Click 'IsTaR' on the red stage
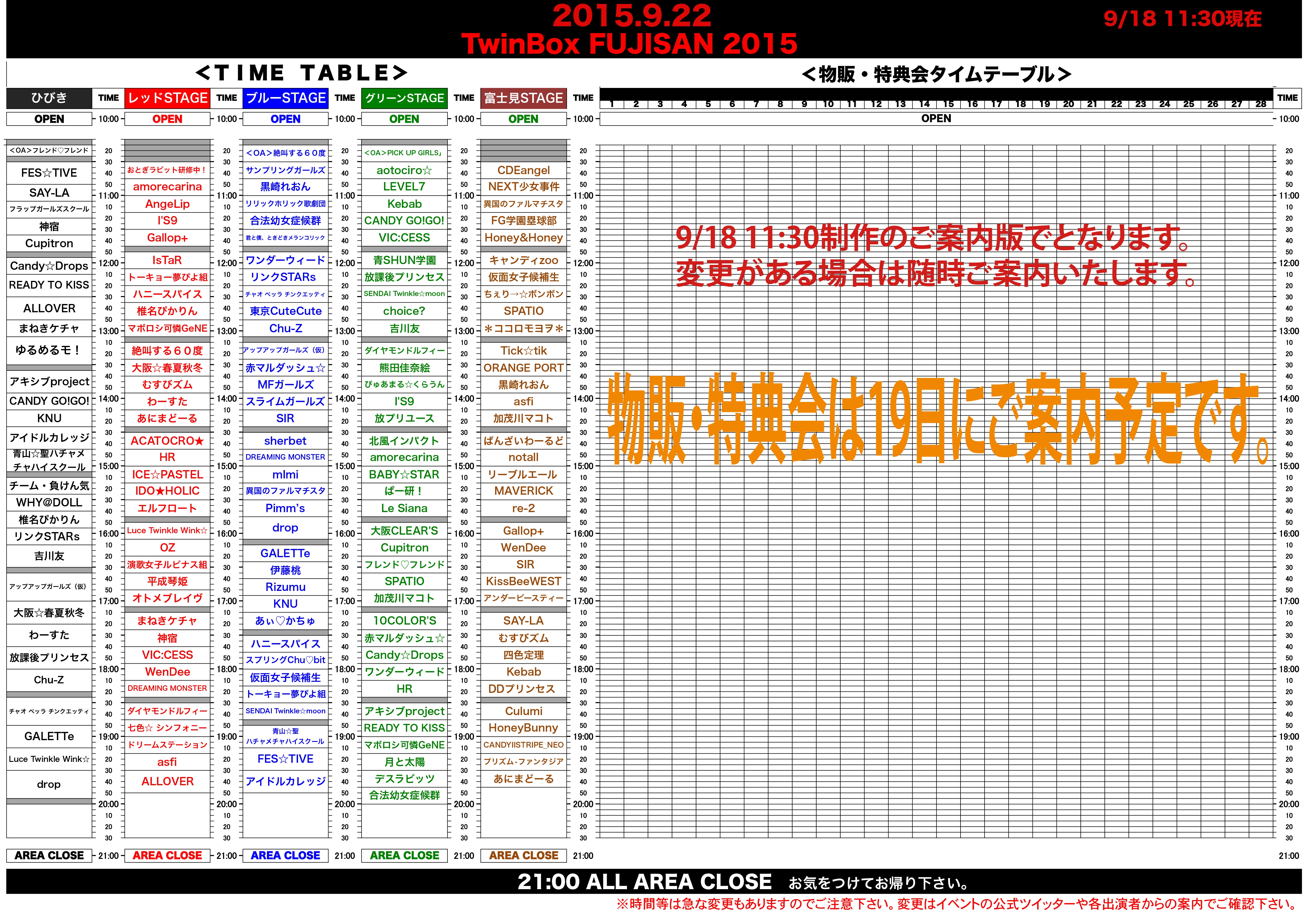This screenshot has width=1316, height=910. click(x=167, y=260)
